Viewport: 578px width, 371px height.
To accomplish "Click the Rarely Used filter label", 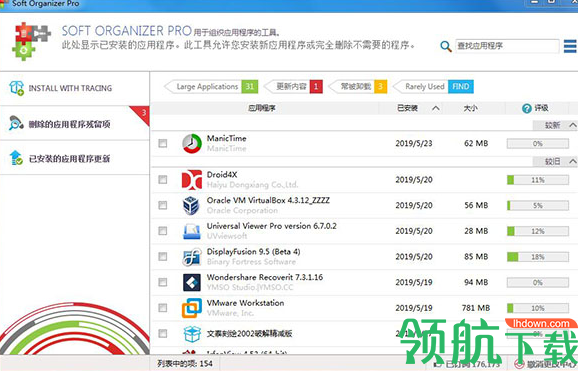I will pos(425,87).
